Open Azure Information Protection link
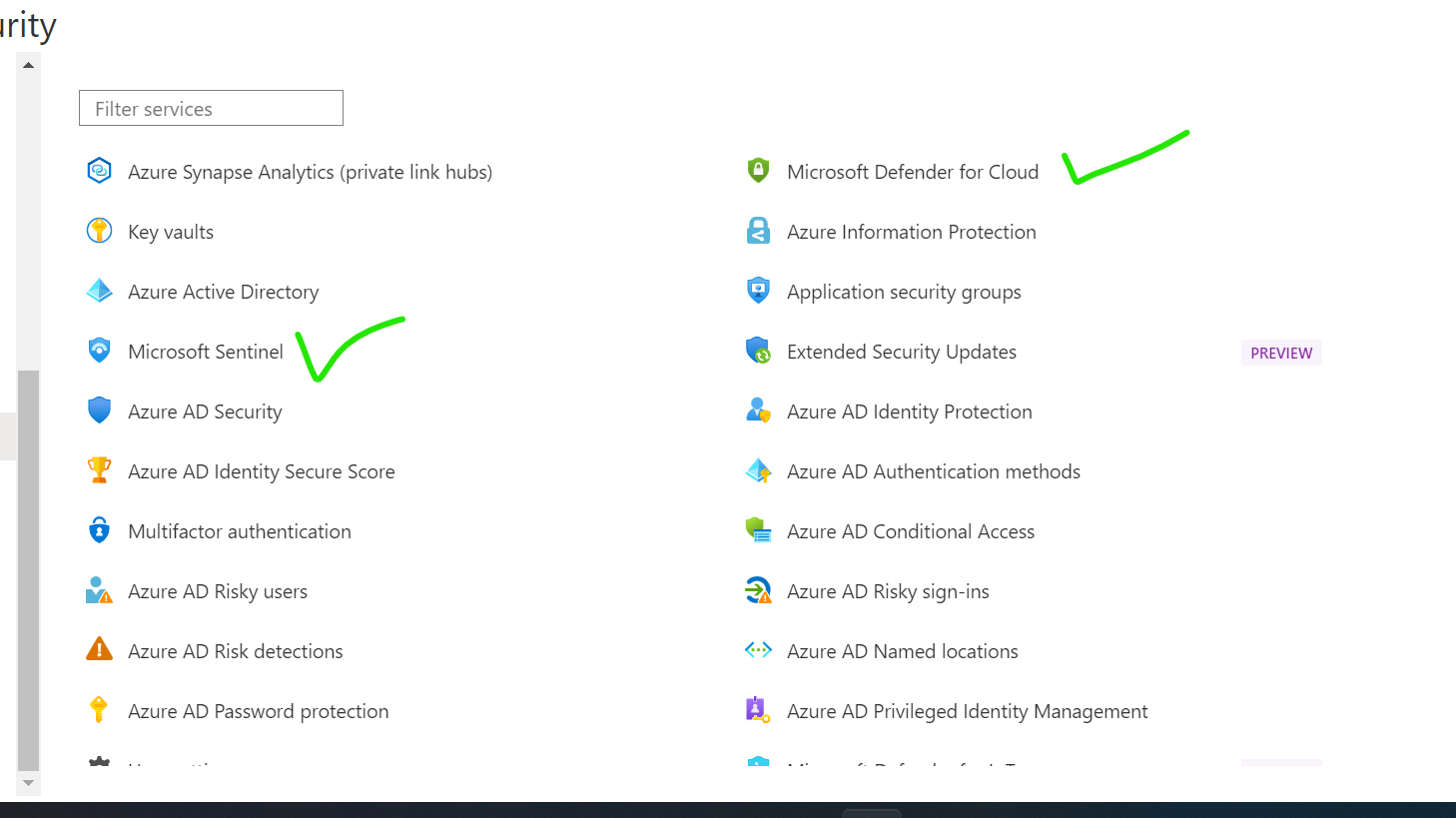 912,232
